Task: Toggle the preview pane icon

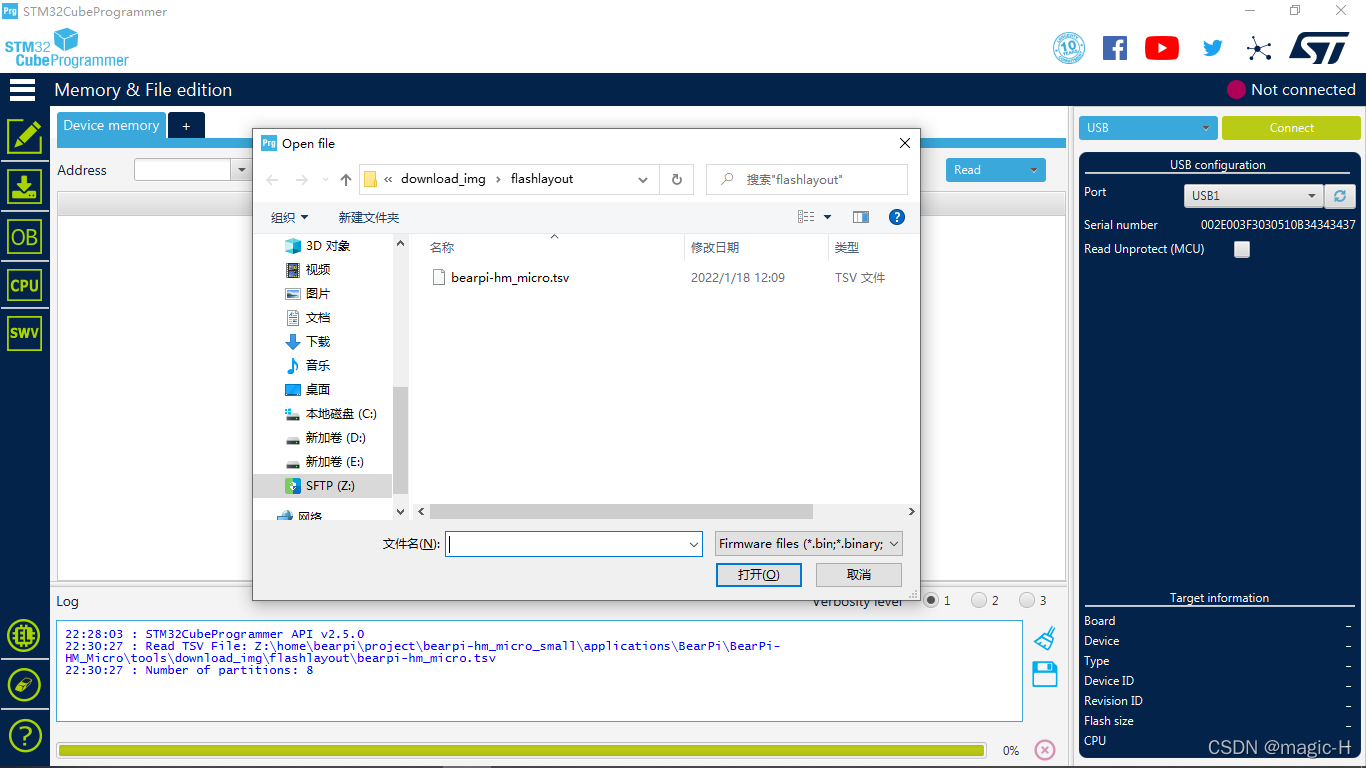Action: click(861, 217)
